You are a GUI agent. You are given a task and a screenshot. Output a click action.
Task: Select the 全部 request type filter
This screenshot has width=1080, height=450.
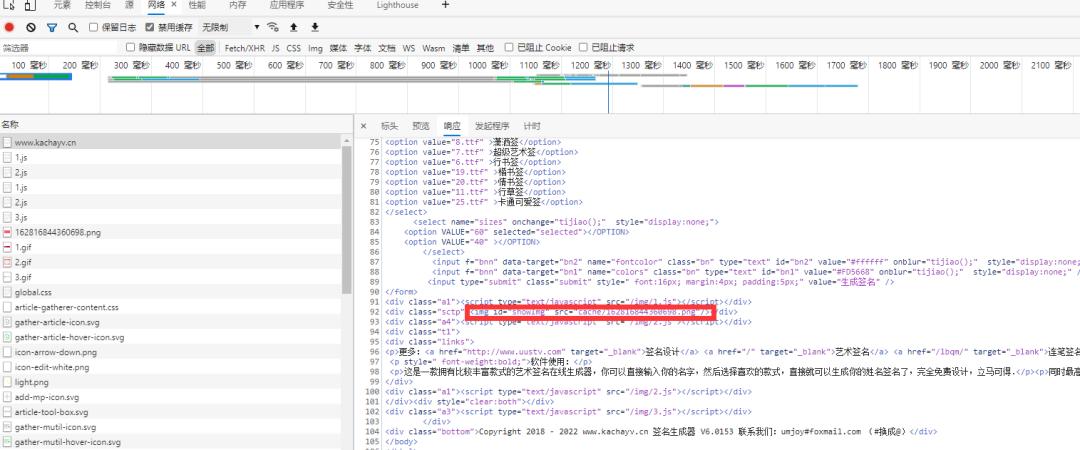pyautogui.click(x=205, y=48)
